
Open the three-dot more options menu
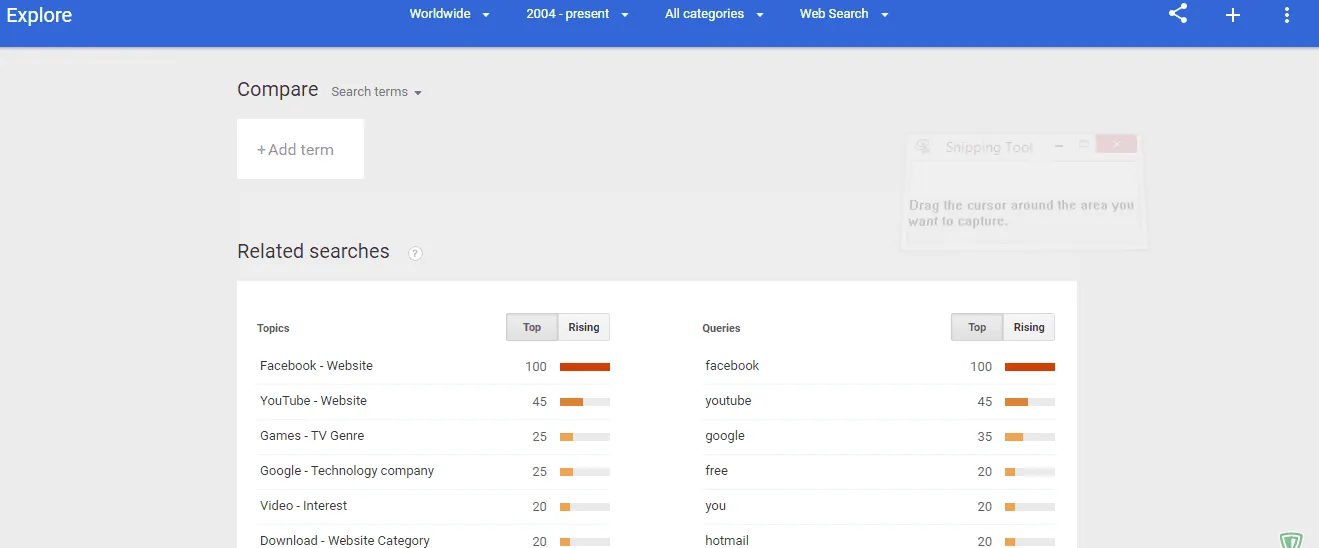(x=1287, y=15)
